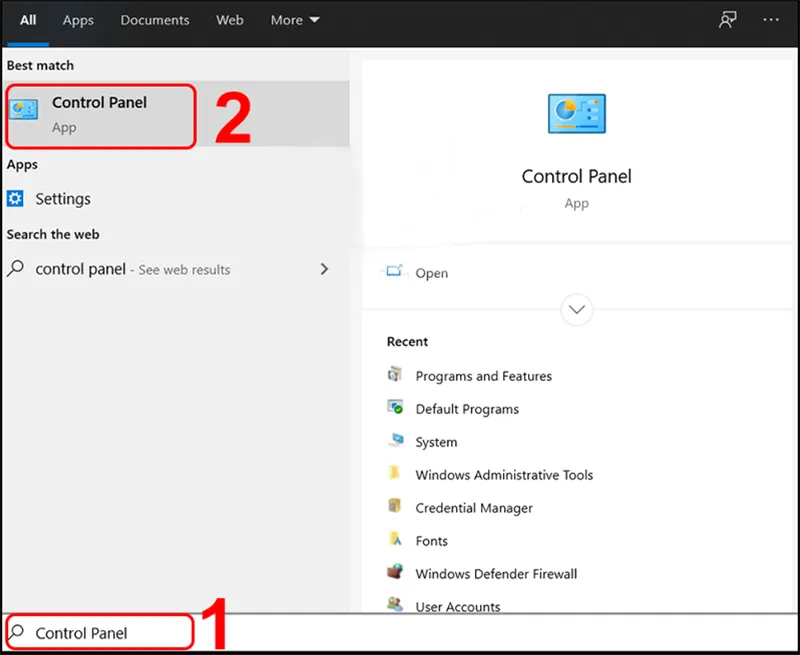The height and width of the screenshot is (655, 800).
Task: Open the three-dot options menu
Action: click(x=770, y=20)
